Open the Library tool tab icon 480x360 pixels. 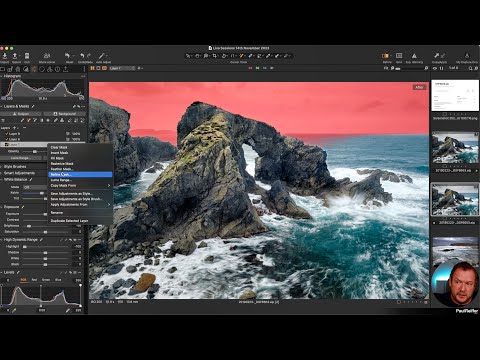3,69
